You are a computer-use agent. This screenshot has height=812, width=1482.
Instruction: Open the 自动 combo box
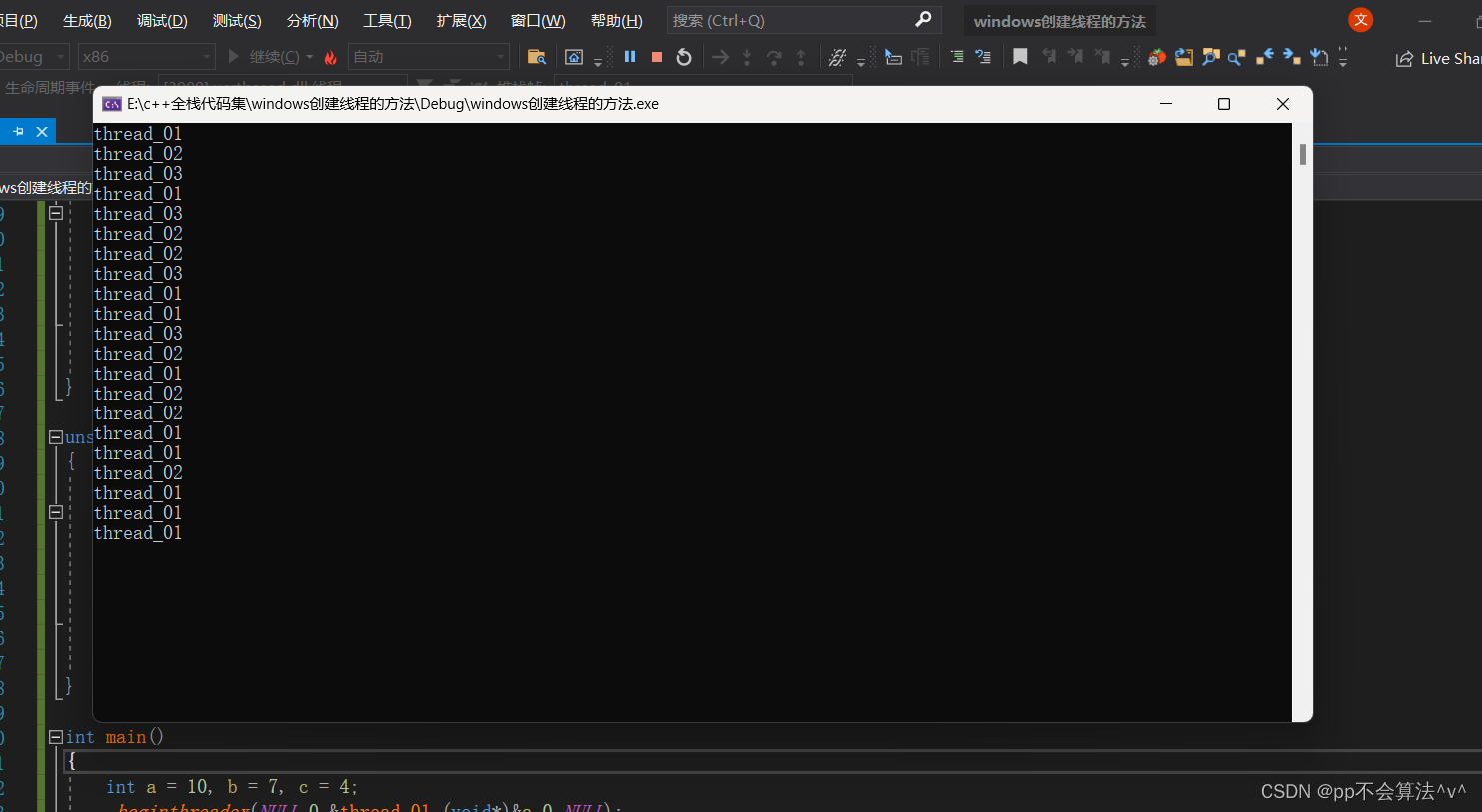point(429,57)
